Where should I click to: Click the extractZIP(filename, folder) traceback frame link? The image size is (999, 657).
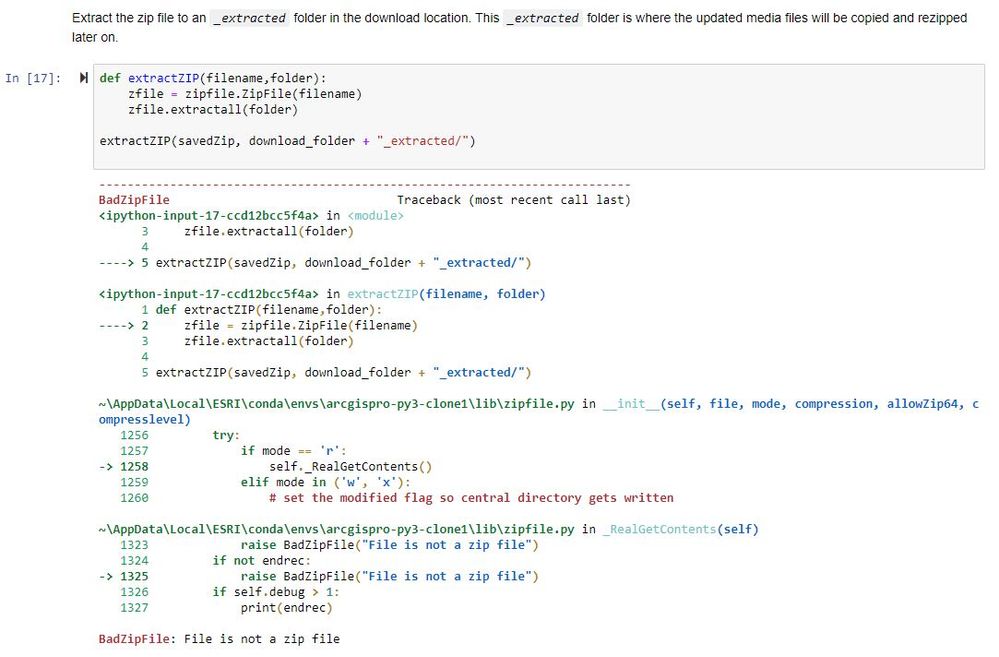coord(446,294)
